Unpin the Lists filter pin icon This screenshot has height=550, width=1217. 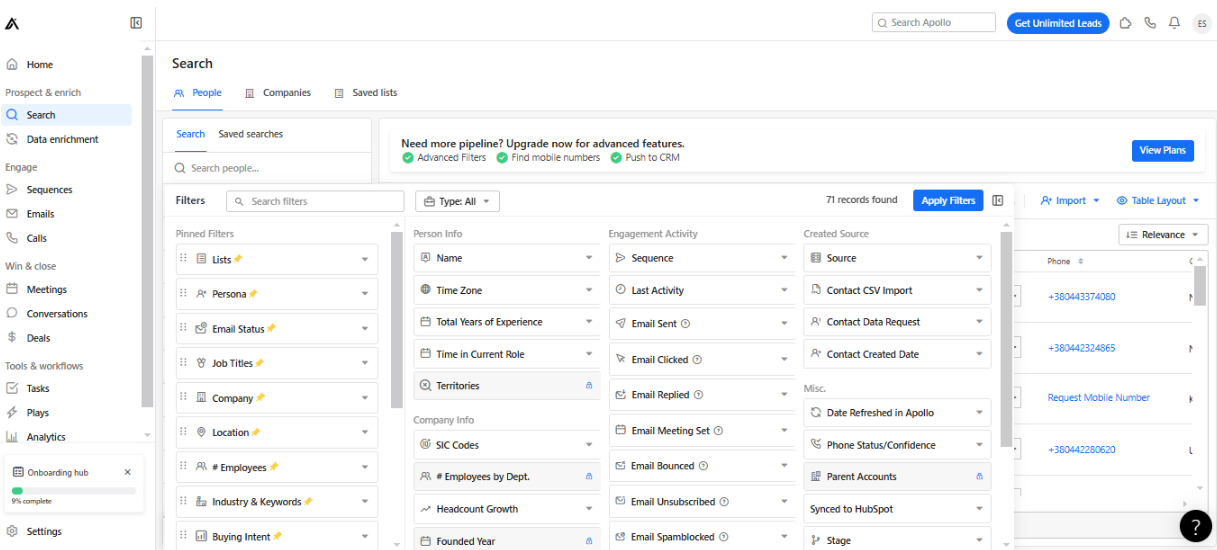tap(238, 259)
